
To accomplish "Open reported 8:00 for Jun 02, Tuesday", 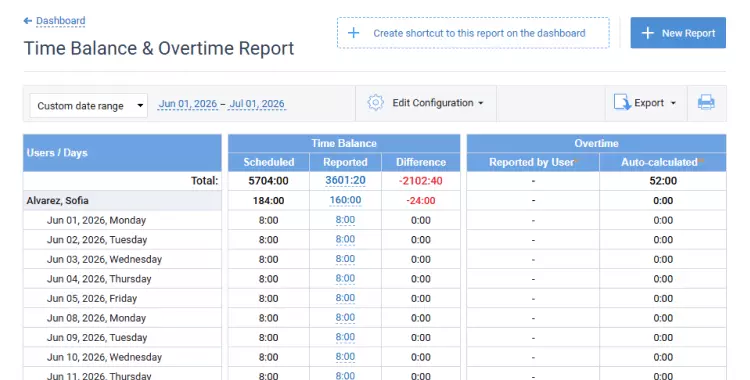I will coord(345,239).
